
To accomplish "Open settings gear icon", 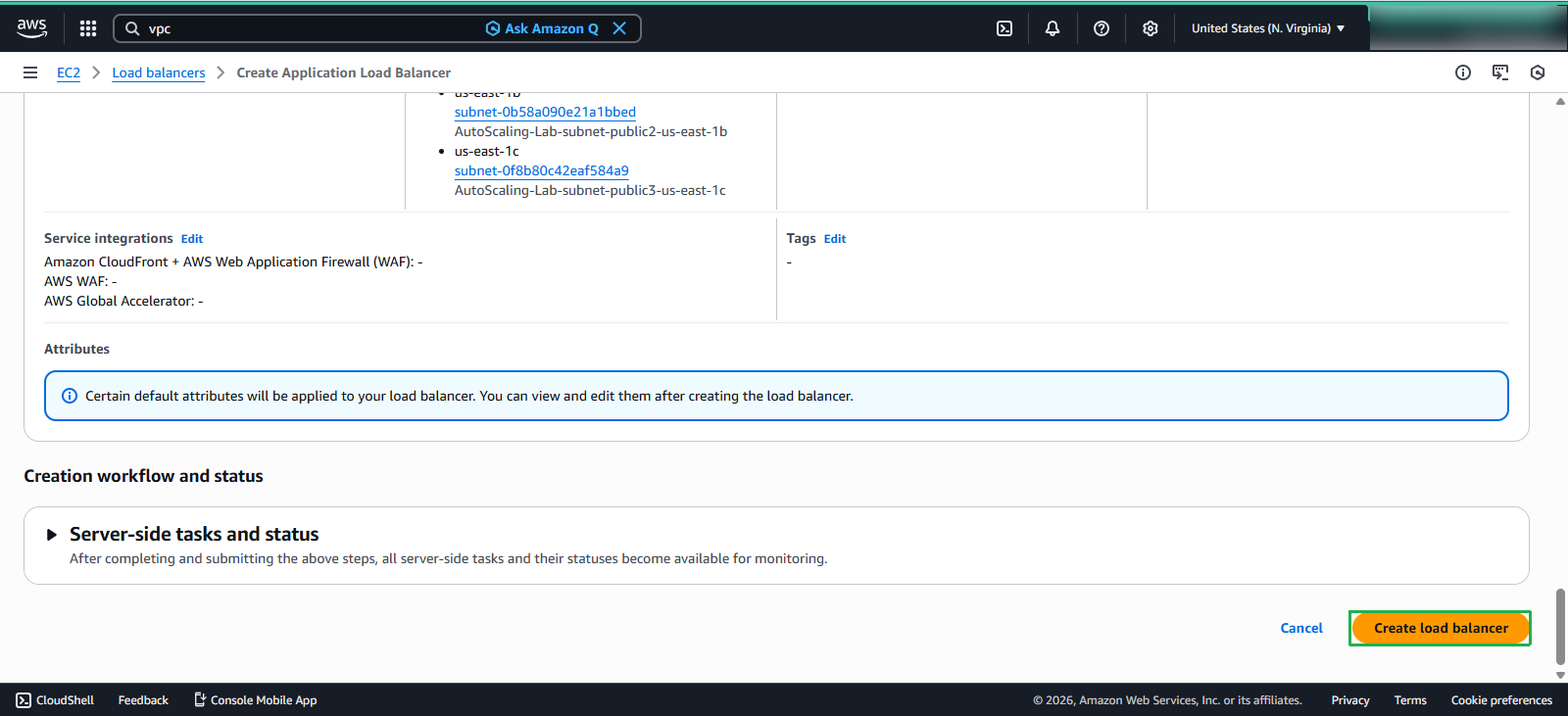I will (x=1151, y=28).
